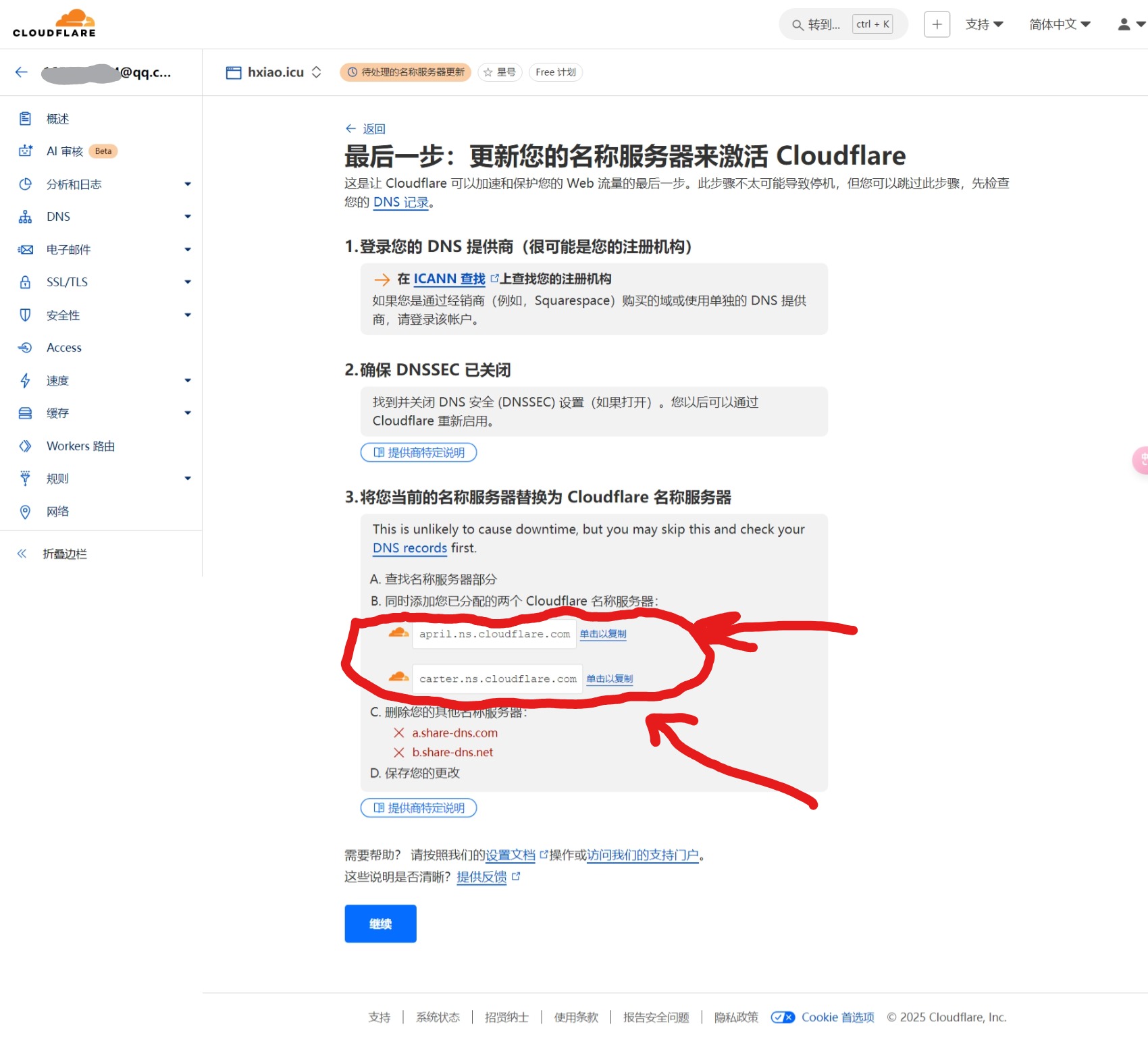
Task: Click the DNS network icon in sidebar
Action: (x=25, y=217)
